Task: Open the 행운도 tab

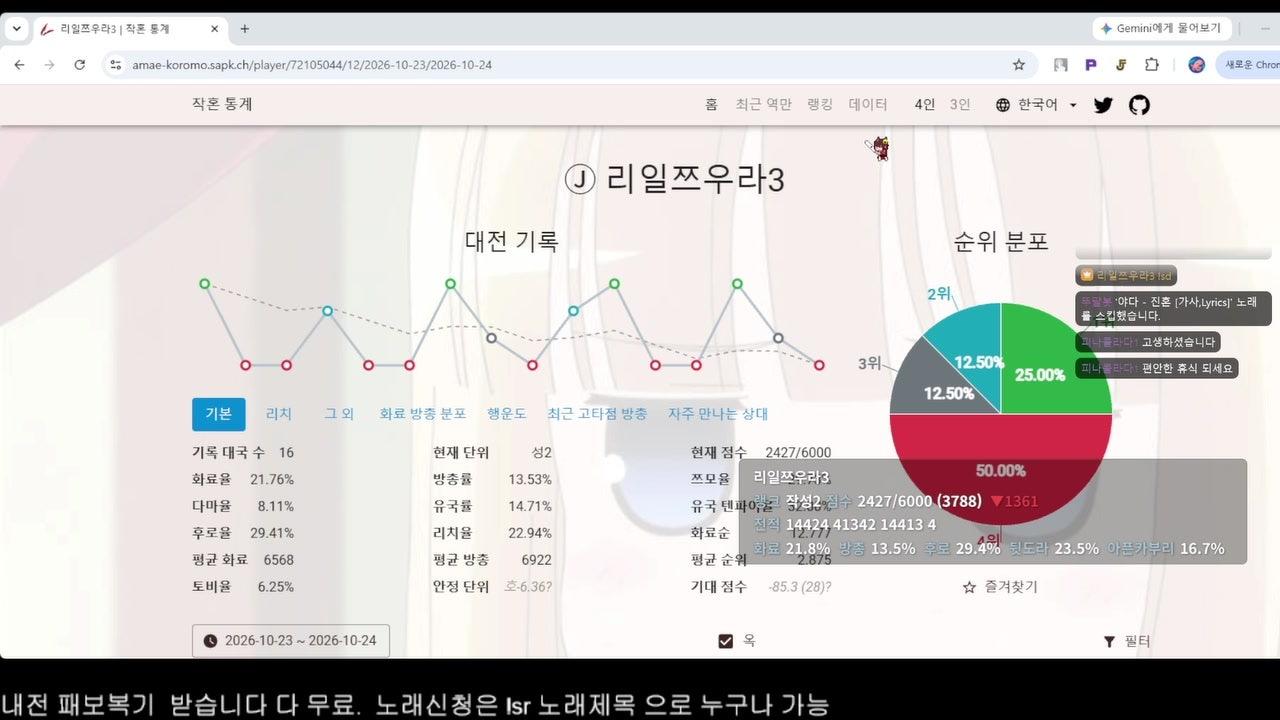Action: 506,414
